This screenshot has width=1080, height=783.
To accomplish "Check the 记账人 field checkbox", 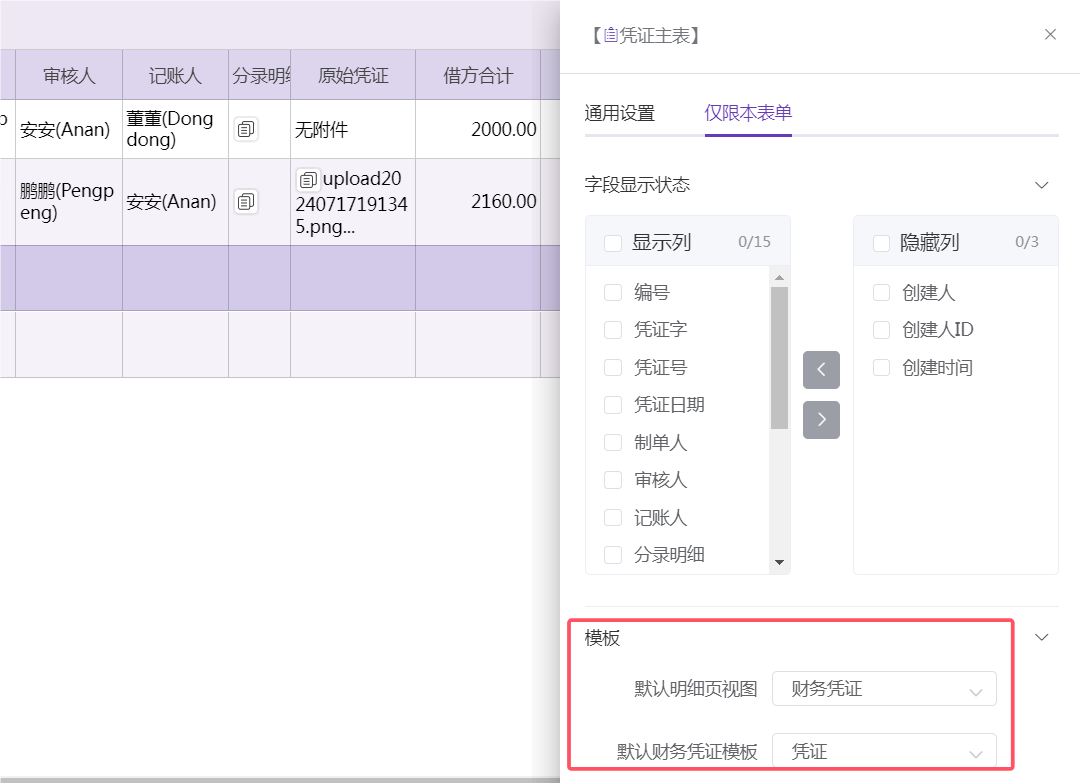I will (x=613, y=517).
